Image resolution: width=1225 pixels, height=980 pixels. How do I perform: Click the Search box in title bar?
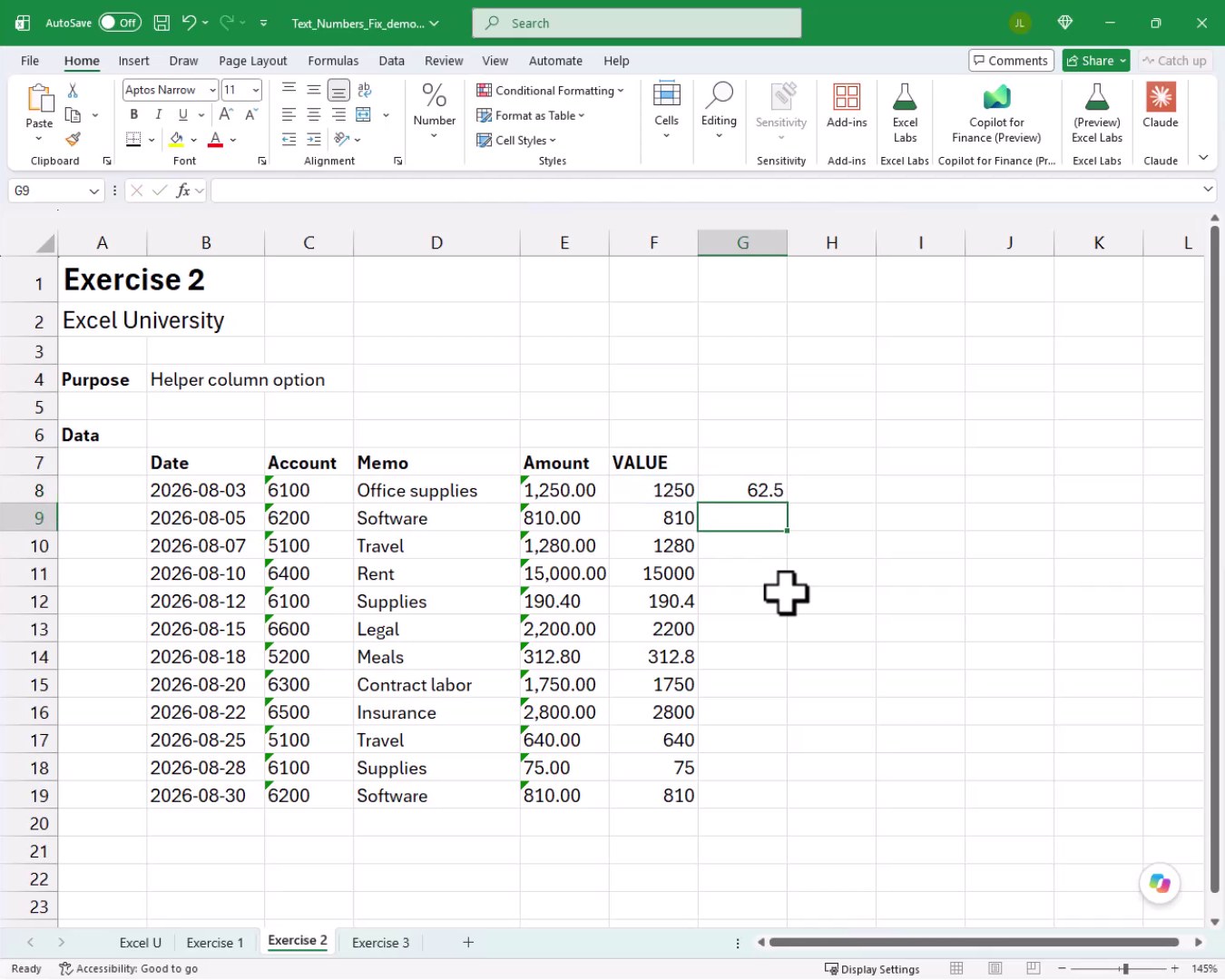pos(637,23)
